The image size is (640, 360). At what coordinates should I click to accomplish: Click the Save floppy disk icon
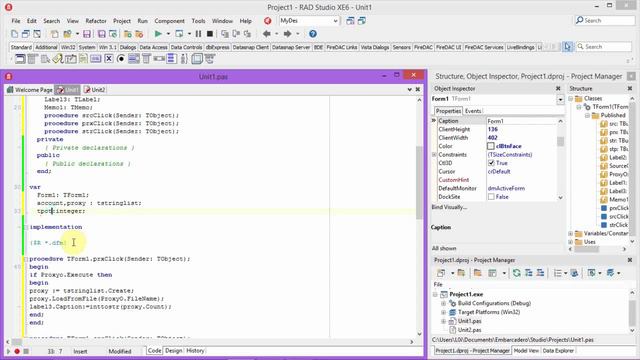click(x=87, y=34)
